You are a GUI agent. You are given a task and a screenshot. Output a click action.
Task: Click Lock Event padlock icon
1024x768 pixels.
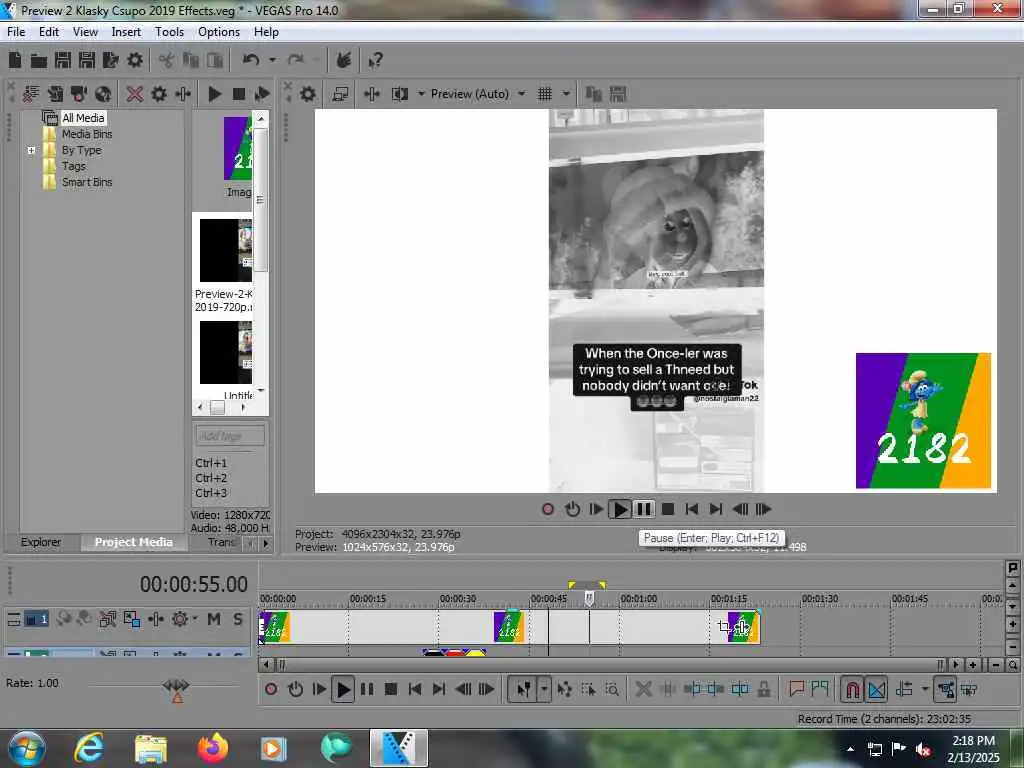pos(763,689)
